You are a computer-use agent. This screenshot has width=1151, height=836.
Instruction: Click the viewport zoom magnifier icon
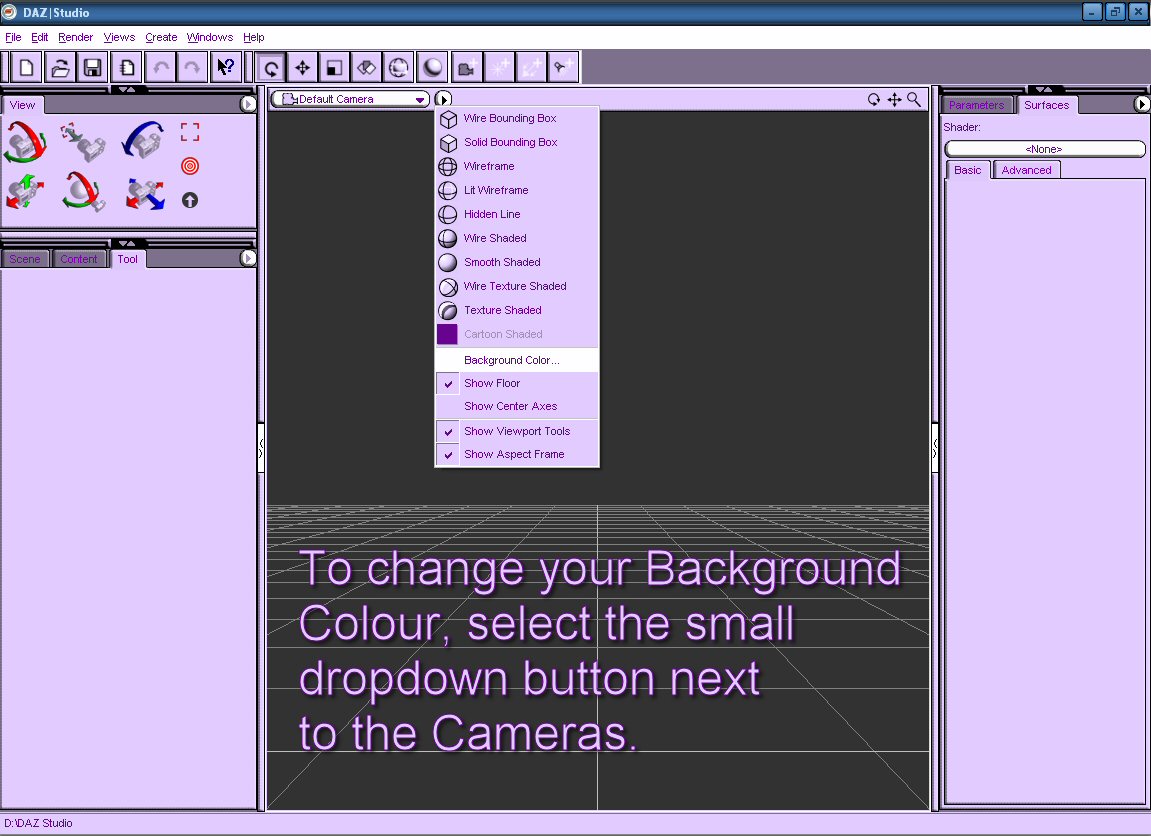tap(914, 99)
